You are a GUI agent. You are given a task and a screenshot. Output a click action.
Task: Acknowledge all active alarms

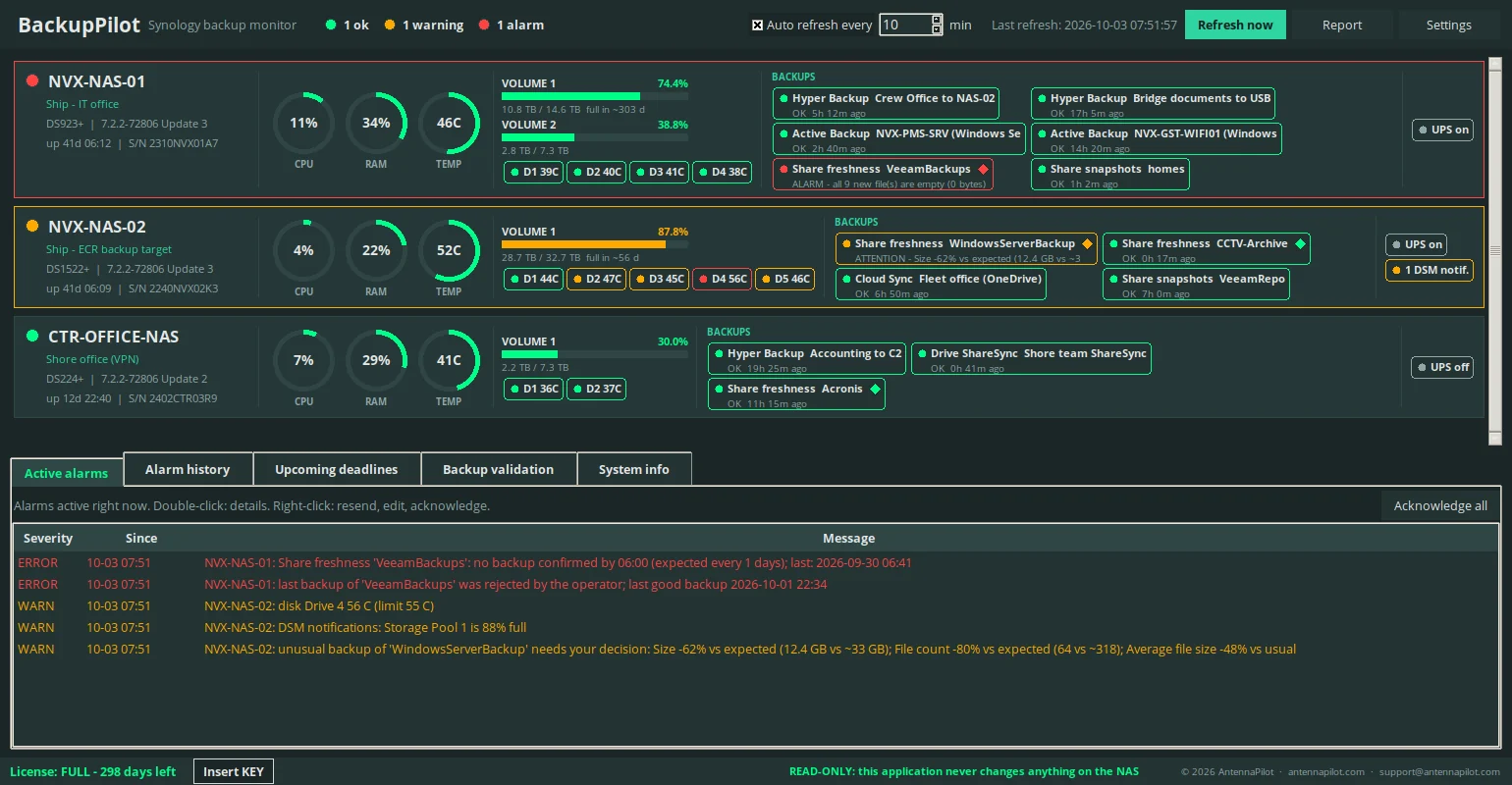click(x=1440, y=505)
